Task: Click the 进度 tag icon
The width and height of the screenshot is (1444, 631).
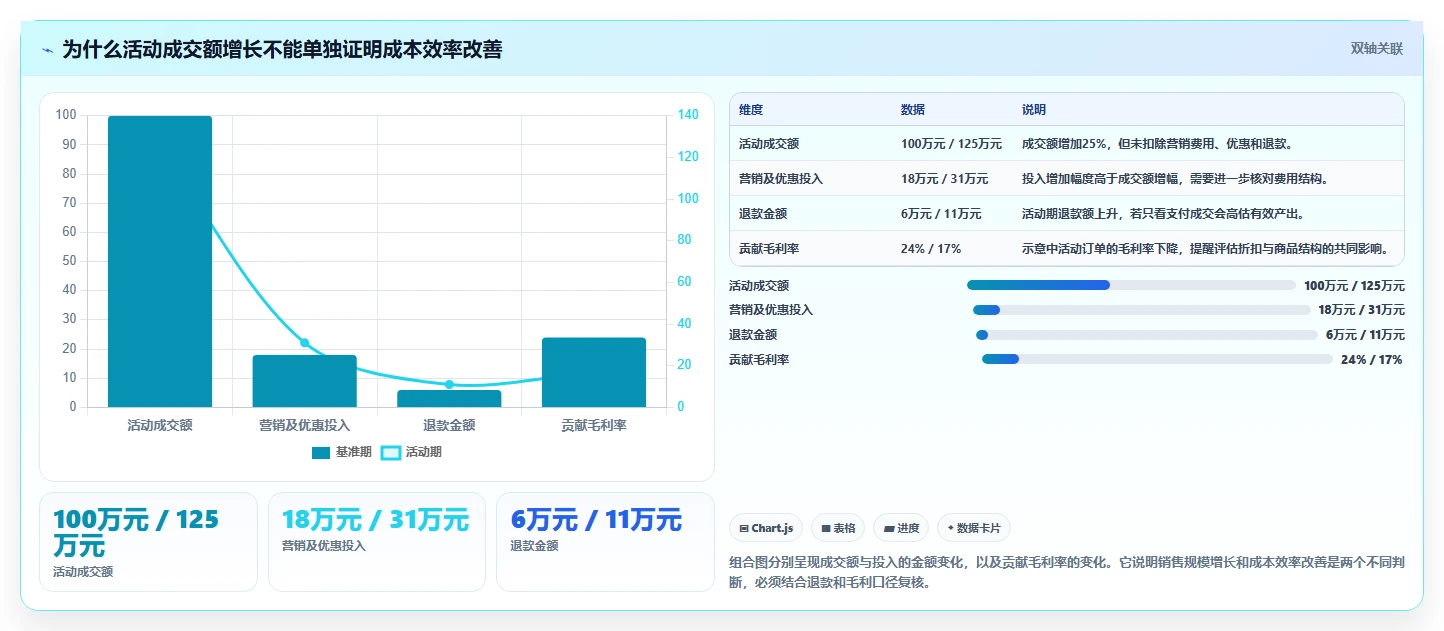Action: (x=889, y=528)
